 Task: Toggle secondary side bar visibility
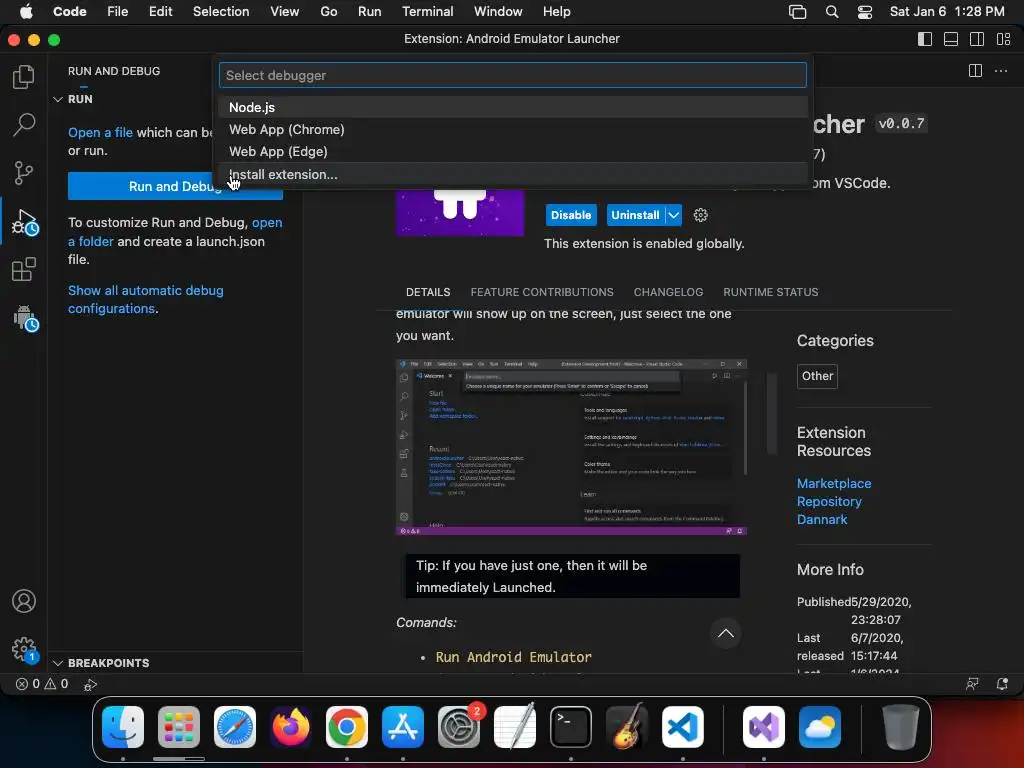click(977, 39)
